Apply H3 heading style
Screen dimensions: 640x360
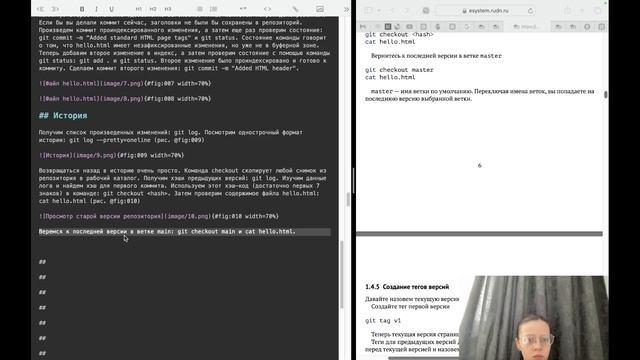[168, 9]
